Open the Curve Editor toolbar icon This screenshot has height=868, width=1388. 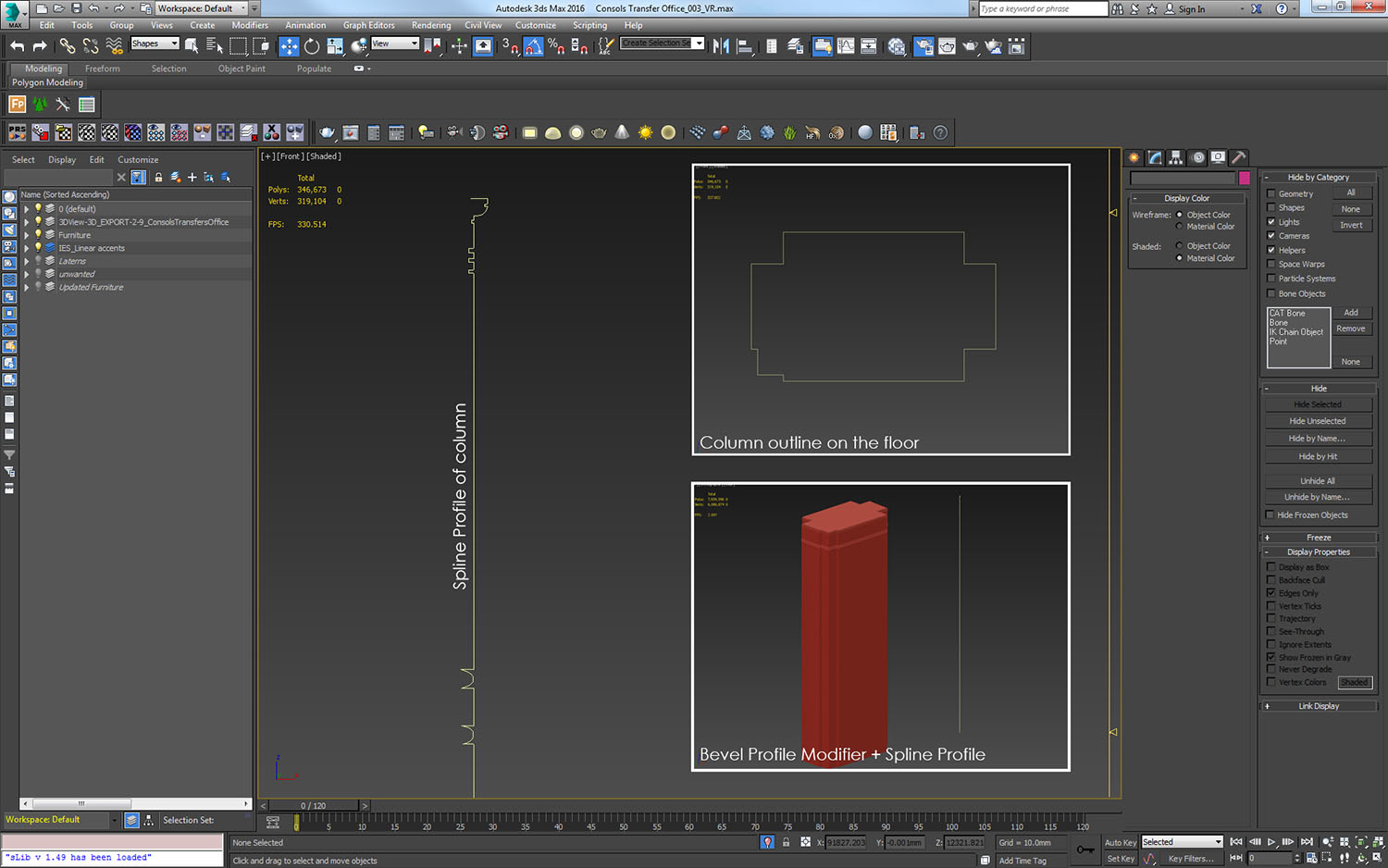click(846, 46)
